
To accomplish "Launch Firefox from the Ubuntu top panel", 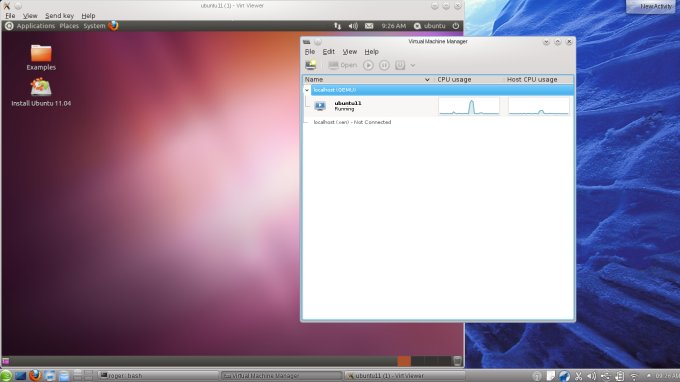I will [x=113, y=26].
